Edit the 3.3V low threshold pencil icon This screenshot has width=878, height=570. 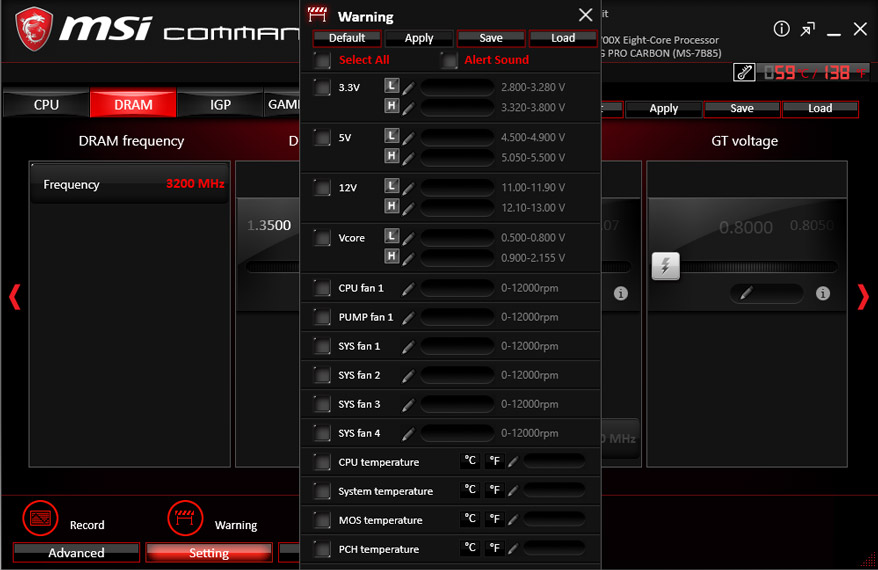coord(408,88)
